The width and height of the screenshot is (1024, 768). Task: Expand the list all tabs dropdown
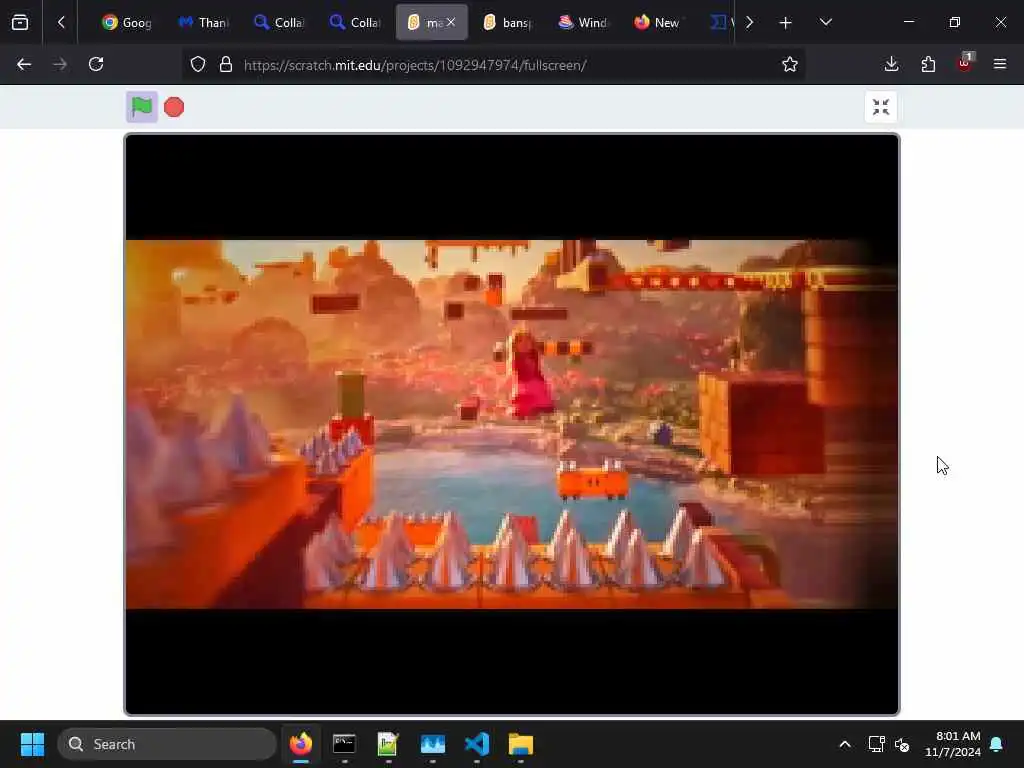(x=825, y=23)
